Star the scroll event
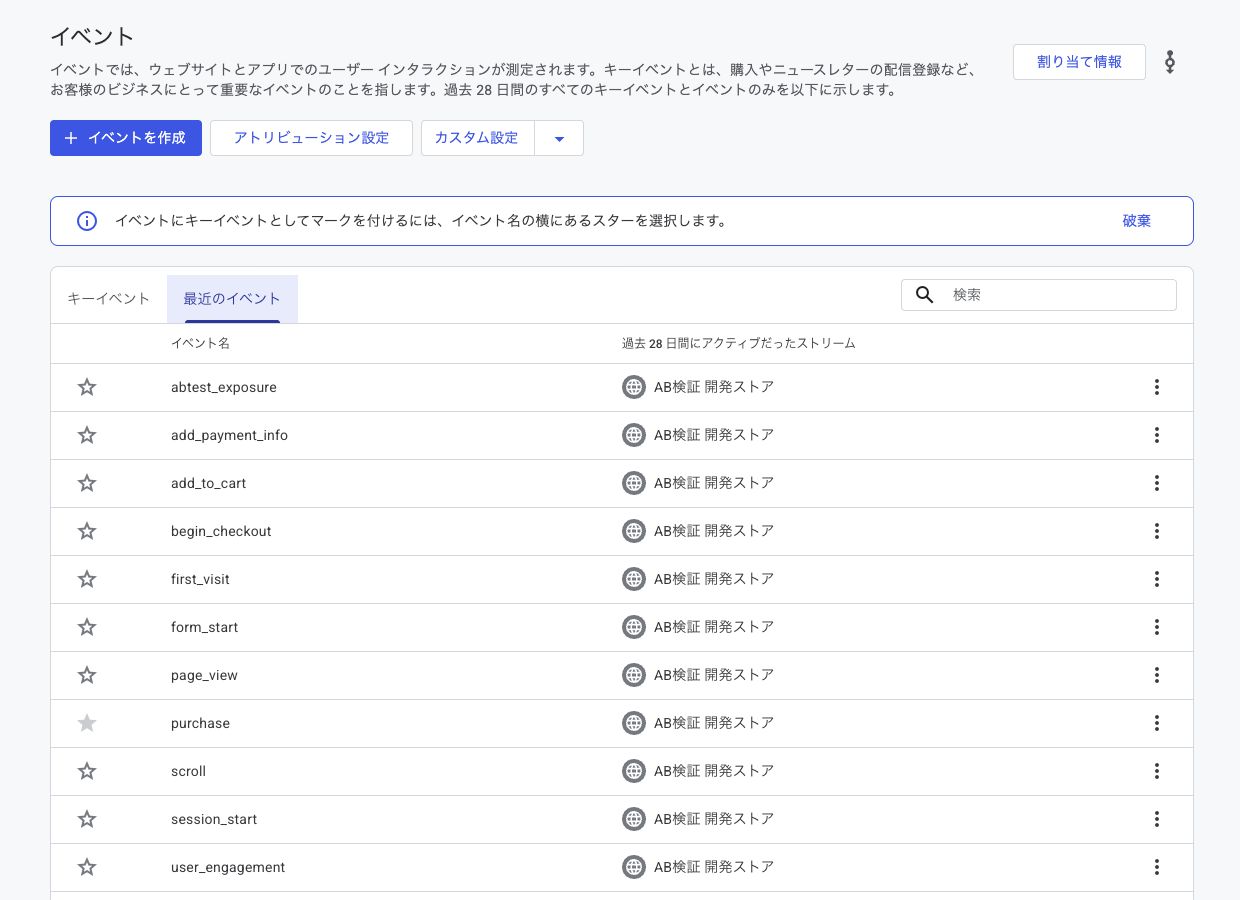This screenshot has height=900, width=1240. tap(87, 771)
